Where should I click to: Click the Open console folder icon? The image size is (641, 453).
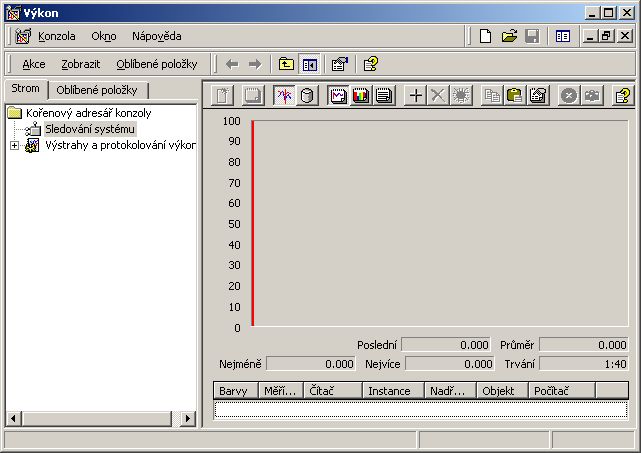pos(509,36)
